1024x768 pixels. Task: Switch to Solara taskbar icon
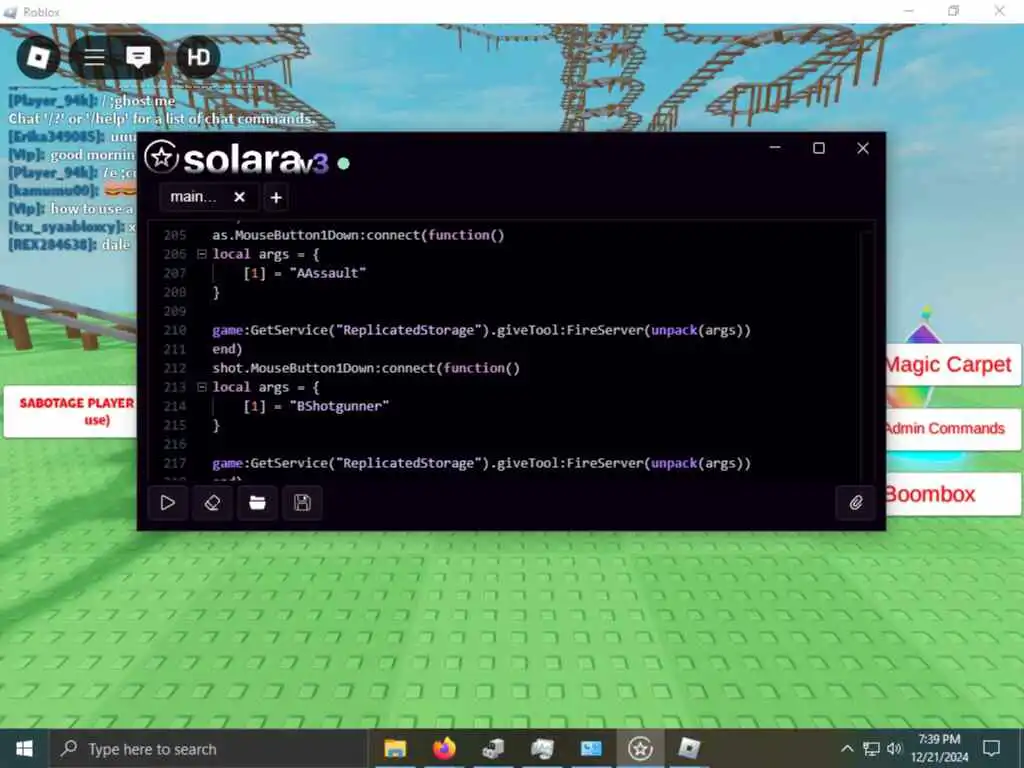click(x=640, y=748)
